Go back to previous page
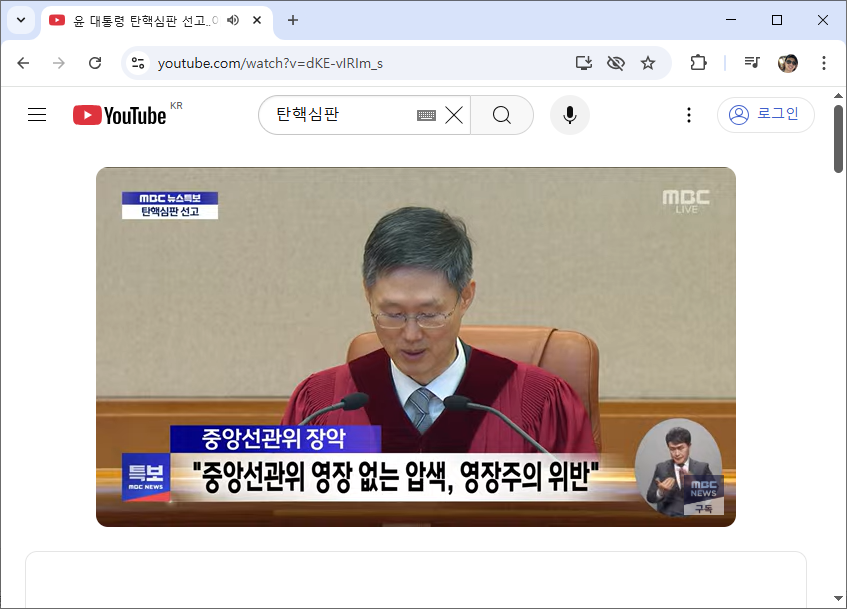 (x=23, y=63)
